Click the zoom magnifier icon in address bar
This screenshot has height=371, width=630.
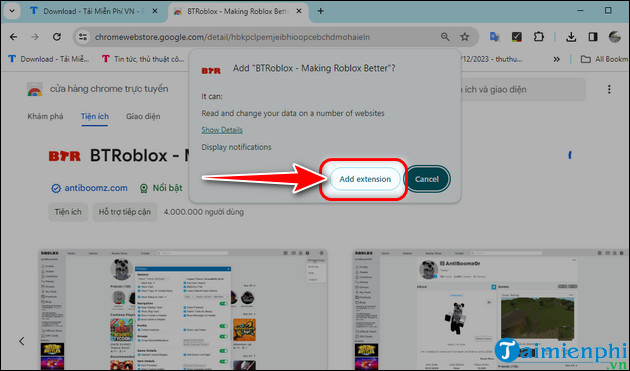pyautogui.click(x=445, y=37)
